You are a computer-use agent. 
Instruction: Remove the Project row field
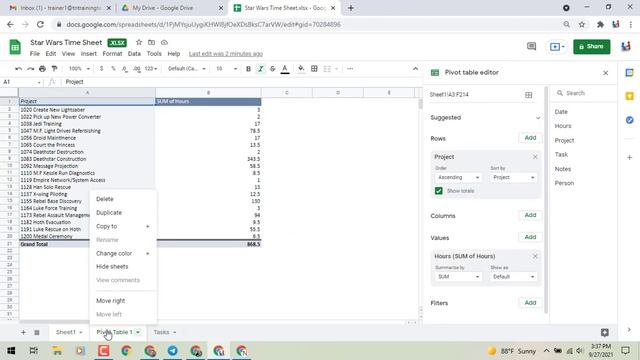coord(535,157)
